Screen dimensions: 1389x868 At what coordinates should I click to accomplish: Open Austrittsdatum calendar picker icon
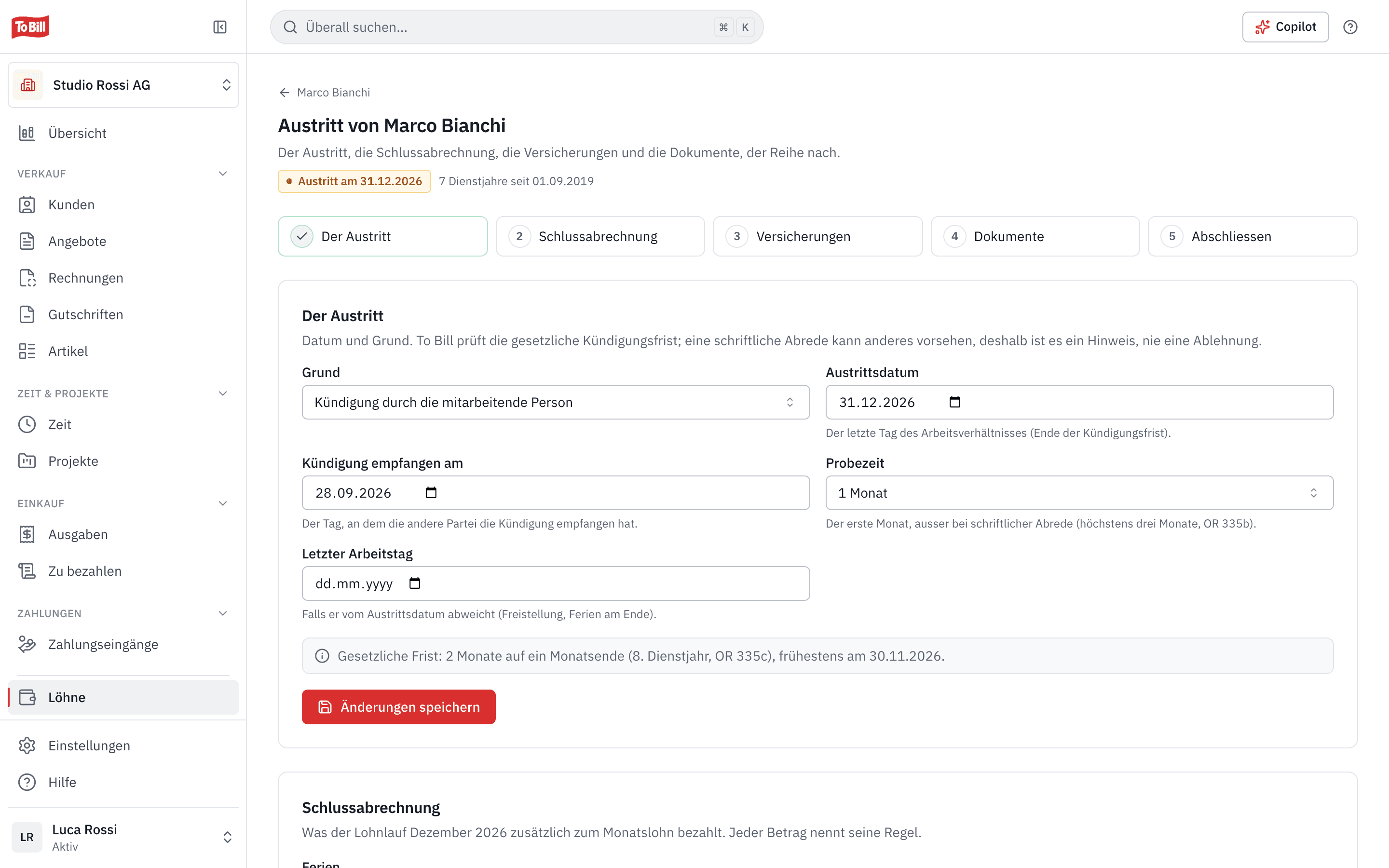coord(954,402)
